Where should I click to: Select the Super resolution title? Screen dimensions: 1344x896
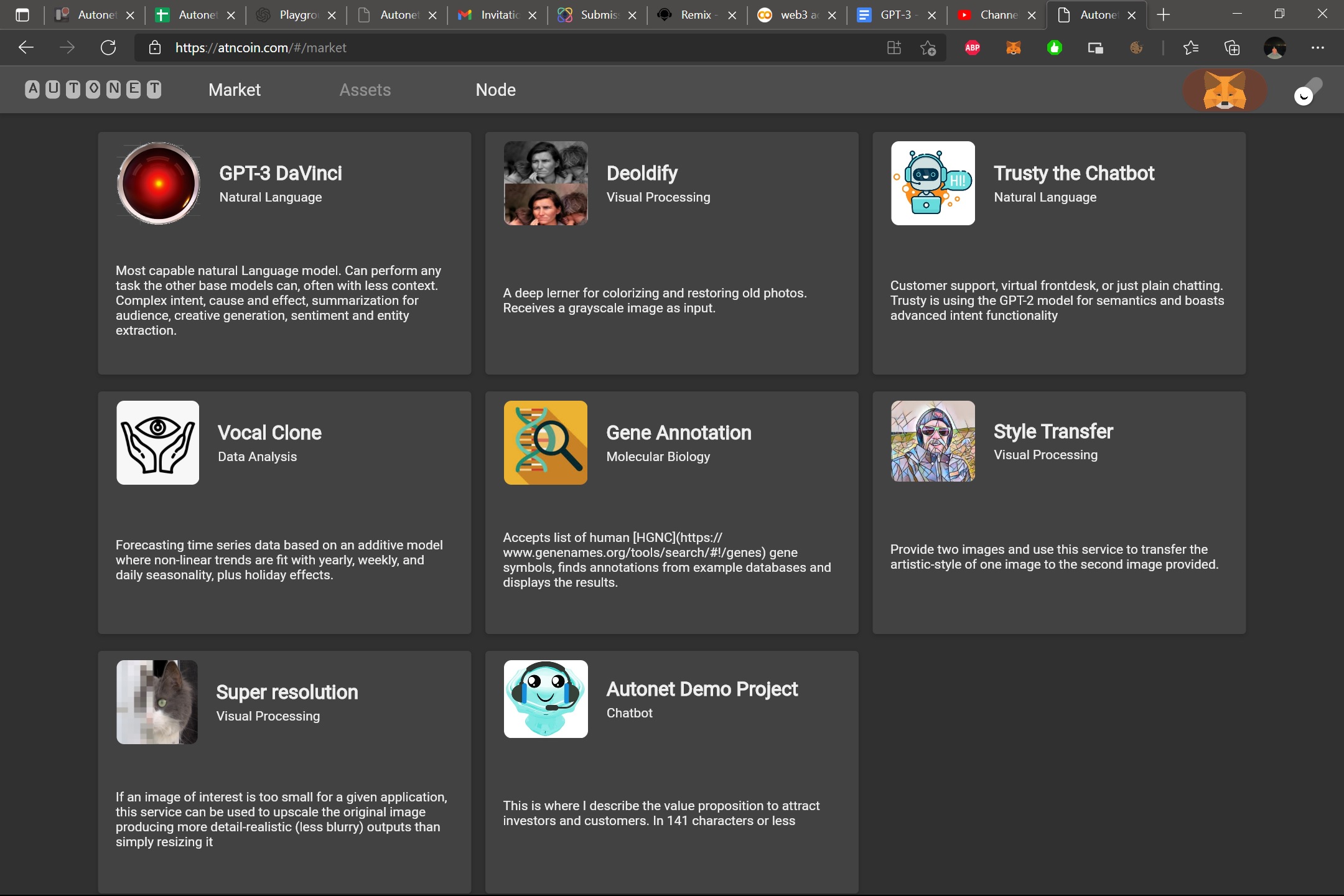point(287,692)
